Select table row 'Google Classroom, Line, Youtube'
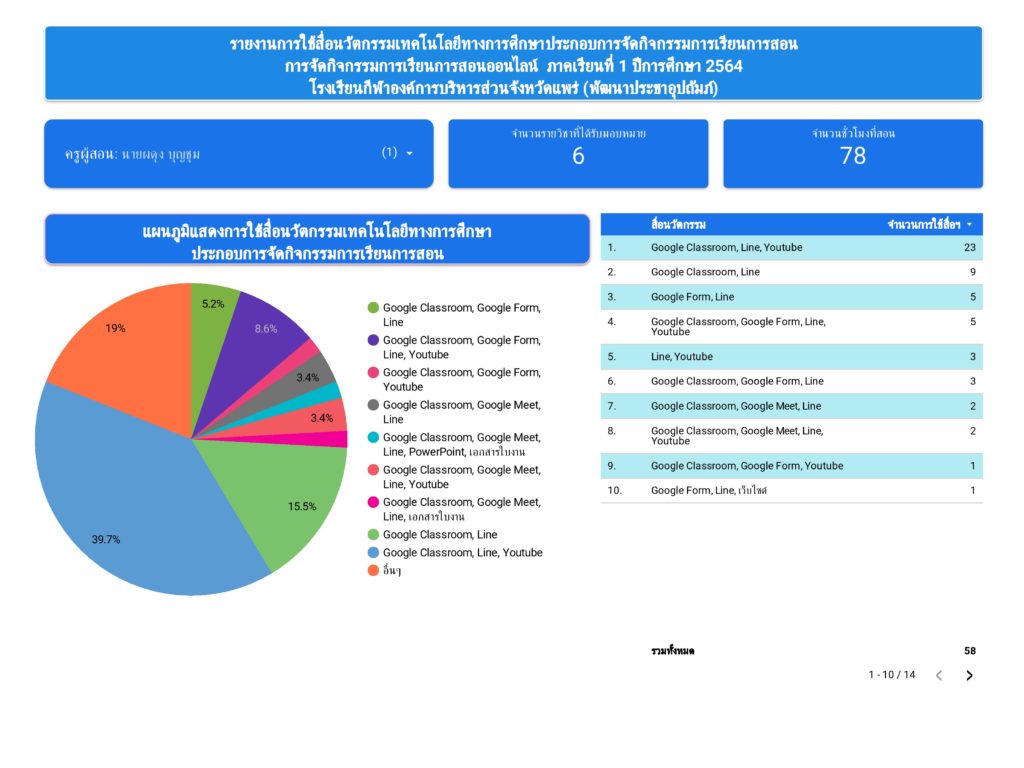Viewport: 1024px width, 768px height. (792, 248)
